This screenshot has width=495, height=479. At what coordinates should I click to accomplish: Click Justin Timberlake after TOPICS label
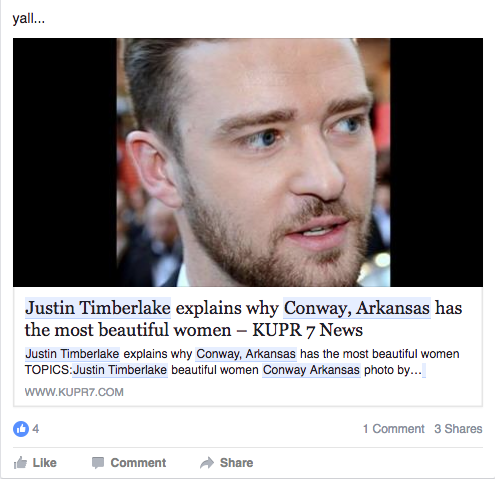point(120,370)
